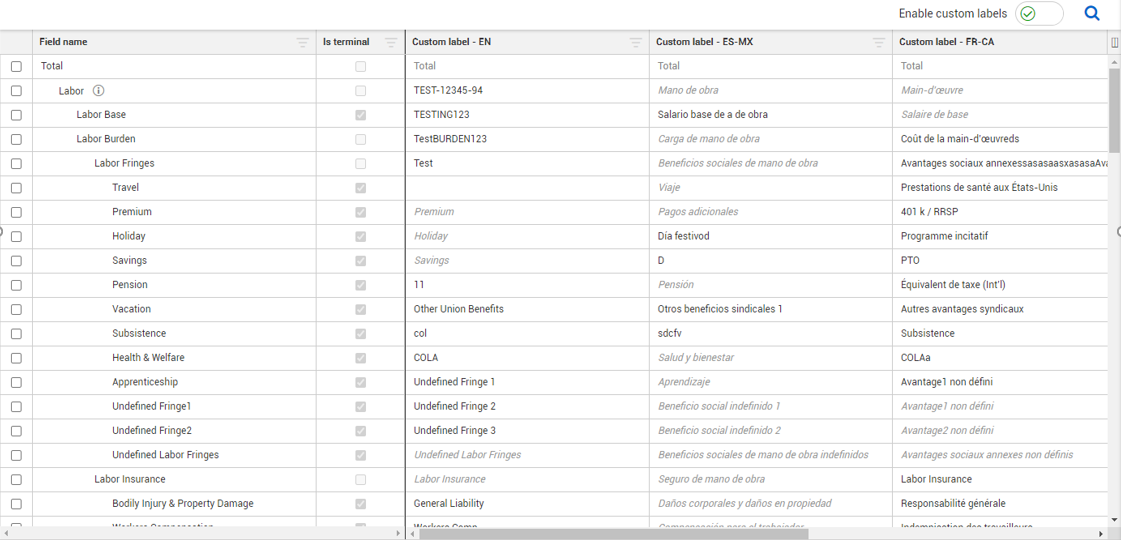This screenshot has width=1121, height=540.
Task: Open Is terminal column filter menu
Action: click(x=391, y=42)
